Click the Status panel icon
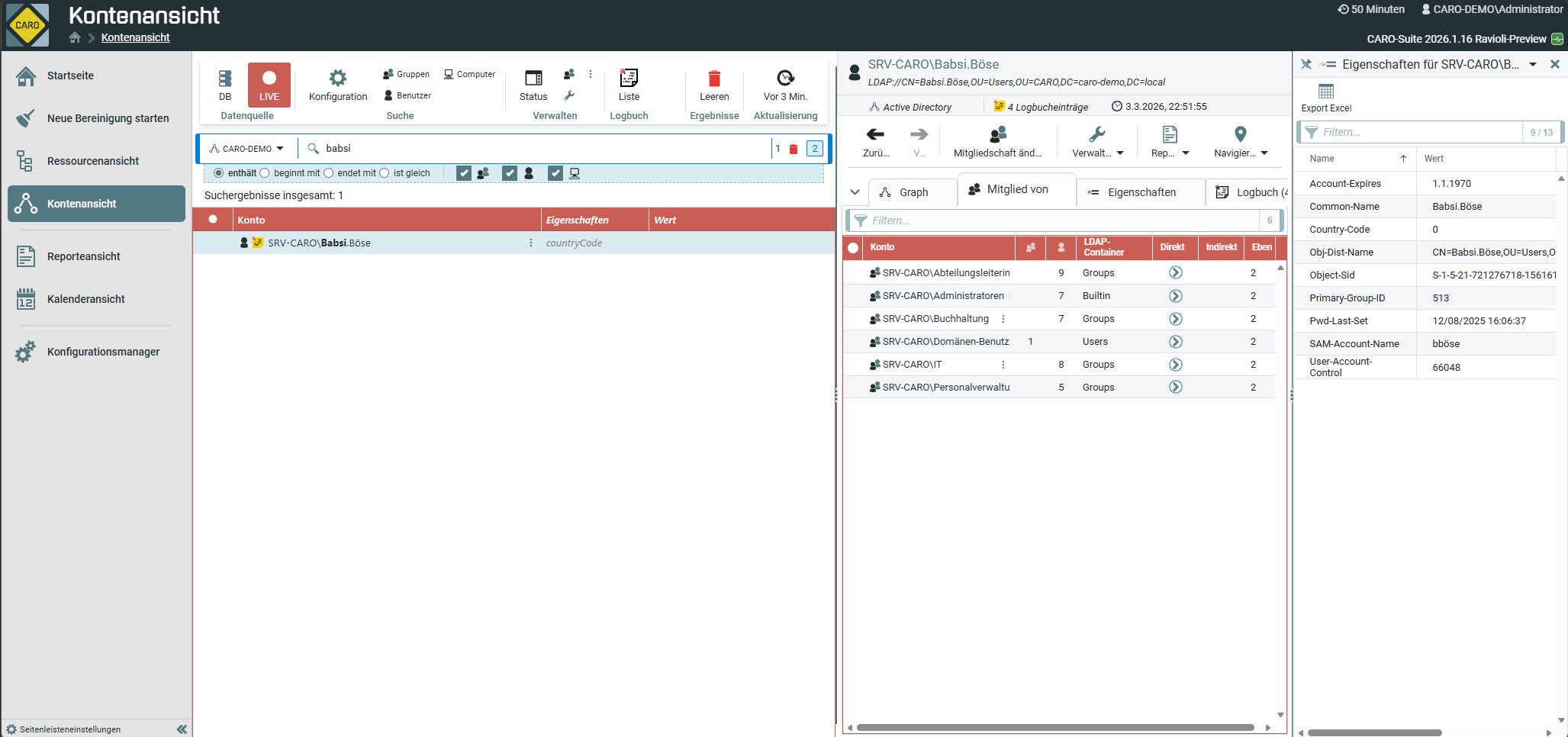The height and width of the screenshot is (737, 1568). point(533,78)
